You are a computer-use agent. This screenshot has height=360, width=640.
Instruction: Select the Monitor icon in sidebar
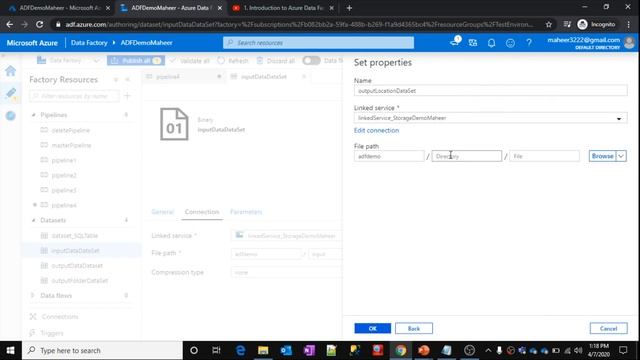11,116
